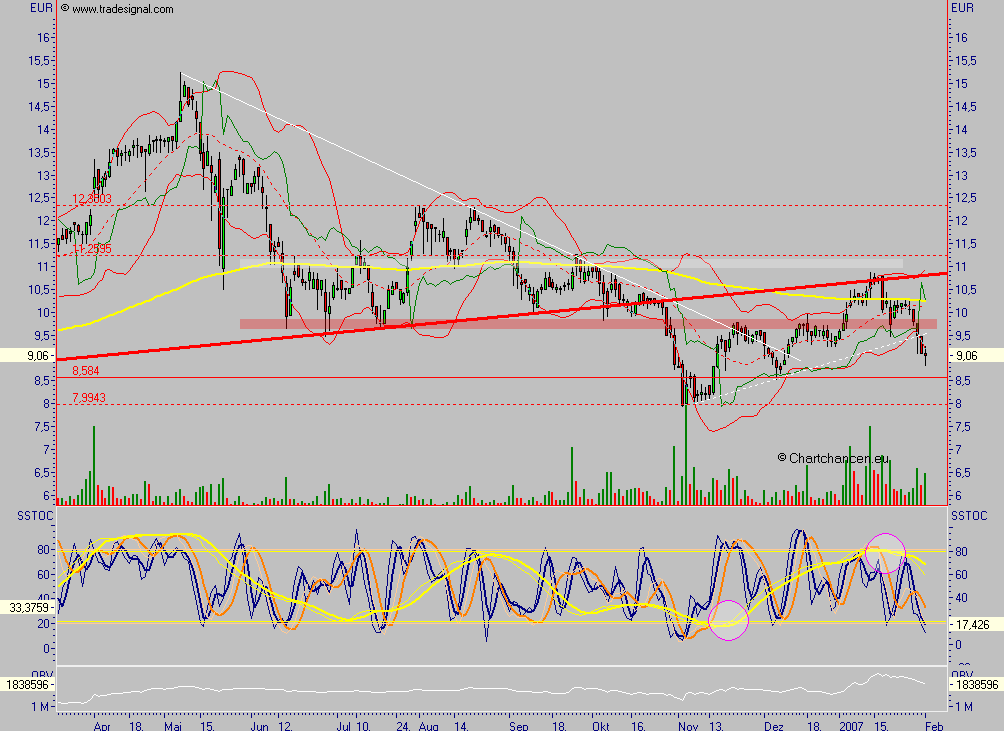Click the 12,5 label on left price axis
The width and height of the screenshot is (1004, 731).
click(39, 198)
